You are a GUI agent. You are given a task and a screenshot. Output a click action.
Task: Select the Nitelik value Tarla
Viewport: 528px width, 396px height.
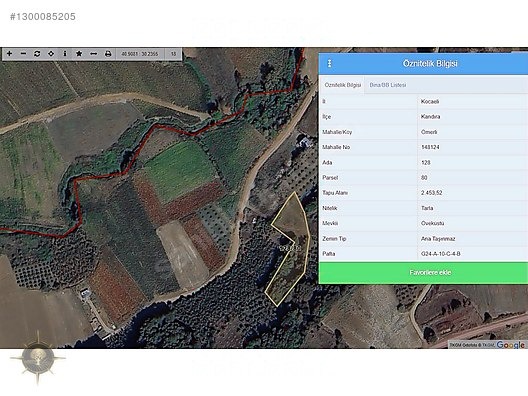pos(427,208)
